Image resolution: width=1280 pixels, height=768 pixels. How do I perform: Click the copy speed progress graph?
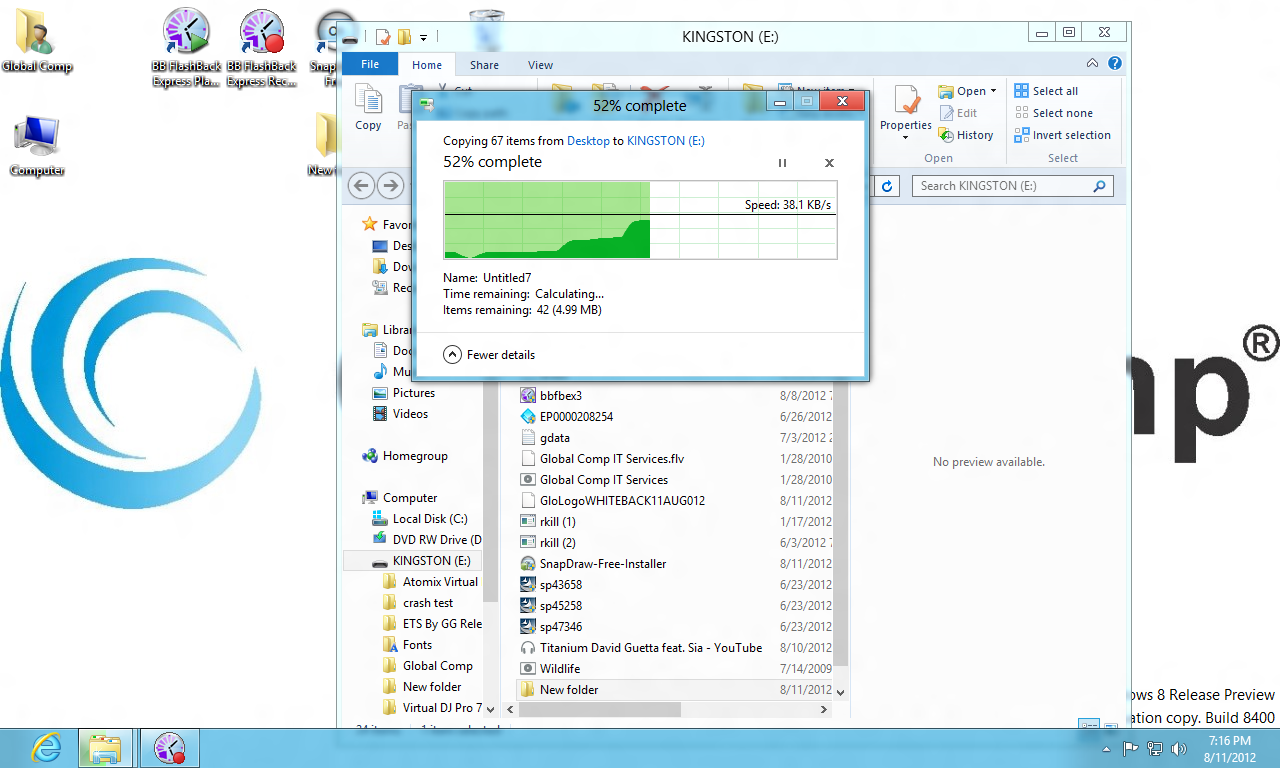click(640, 220)
